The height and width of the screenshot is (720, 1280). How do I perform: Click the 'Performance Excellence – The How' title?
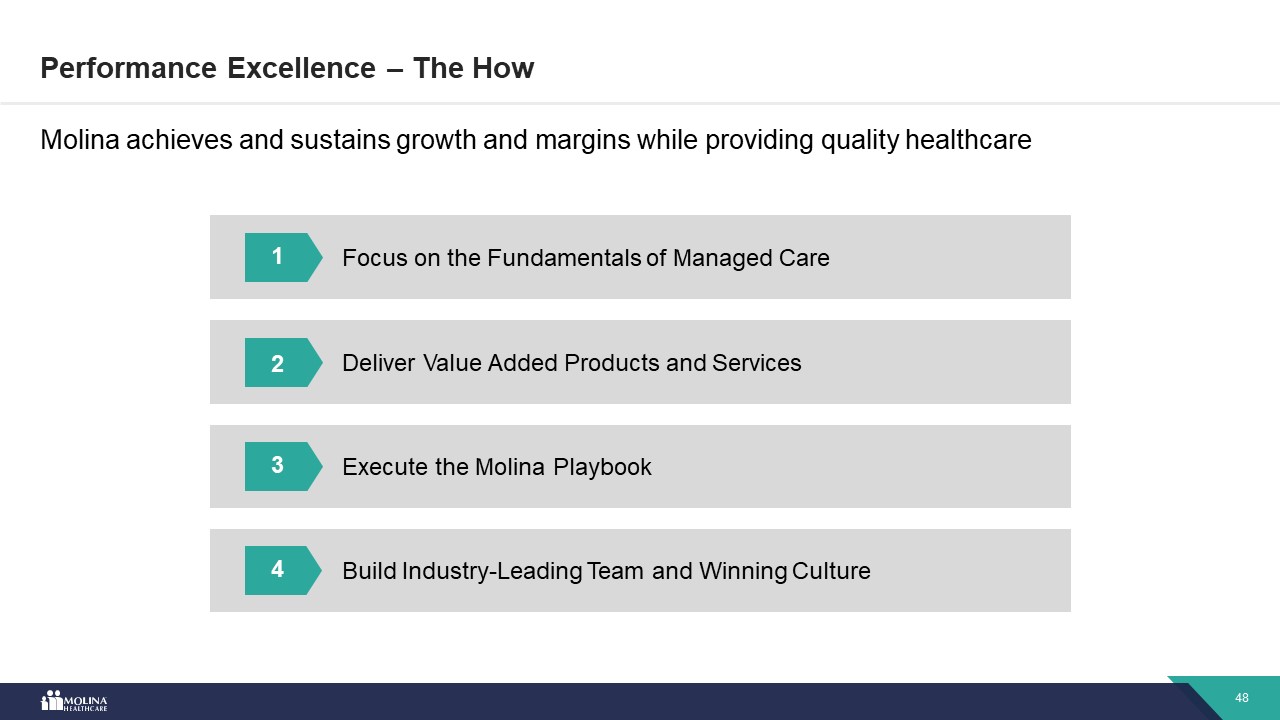(287, 68)
